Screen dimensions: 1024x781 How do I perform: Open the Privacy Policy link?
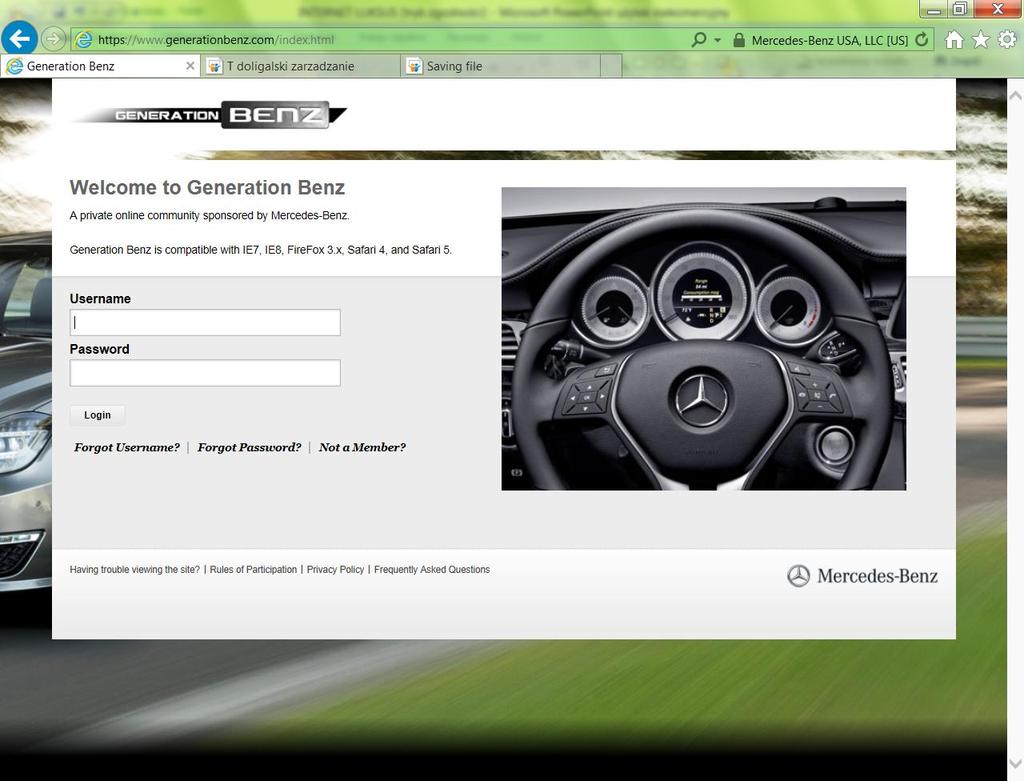click(x=335, y=569)
